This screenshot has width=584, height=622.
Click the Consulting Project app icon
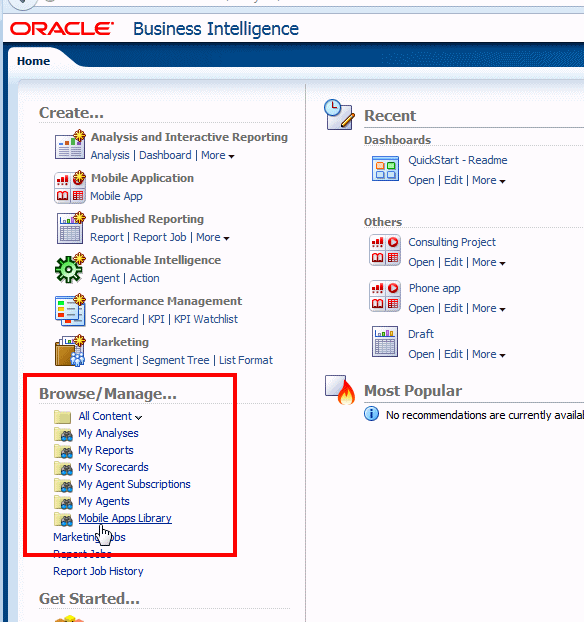[385, 250]
